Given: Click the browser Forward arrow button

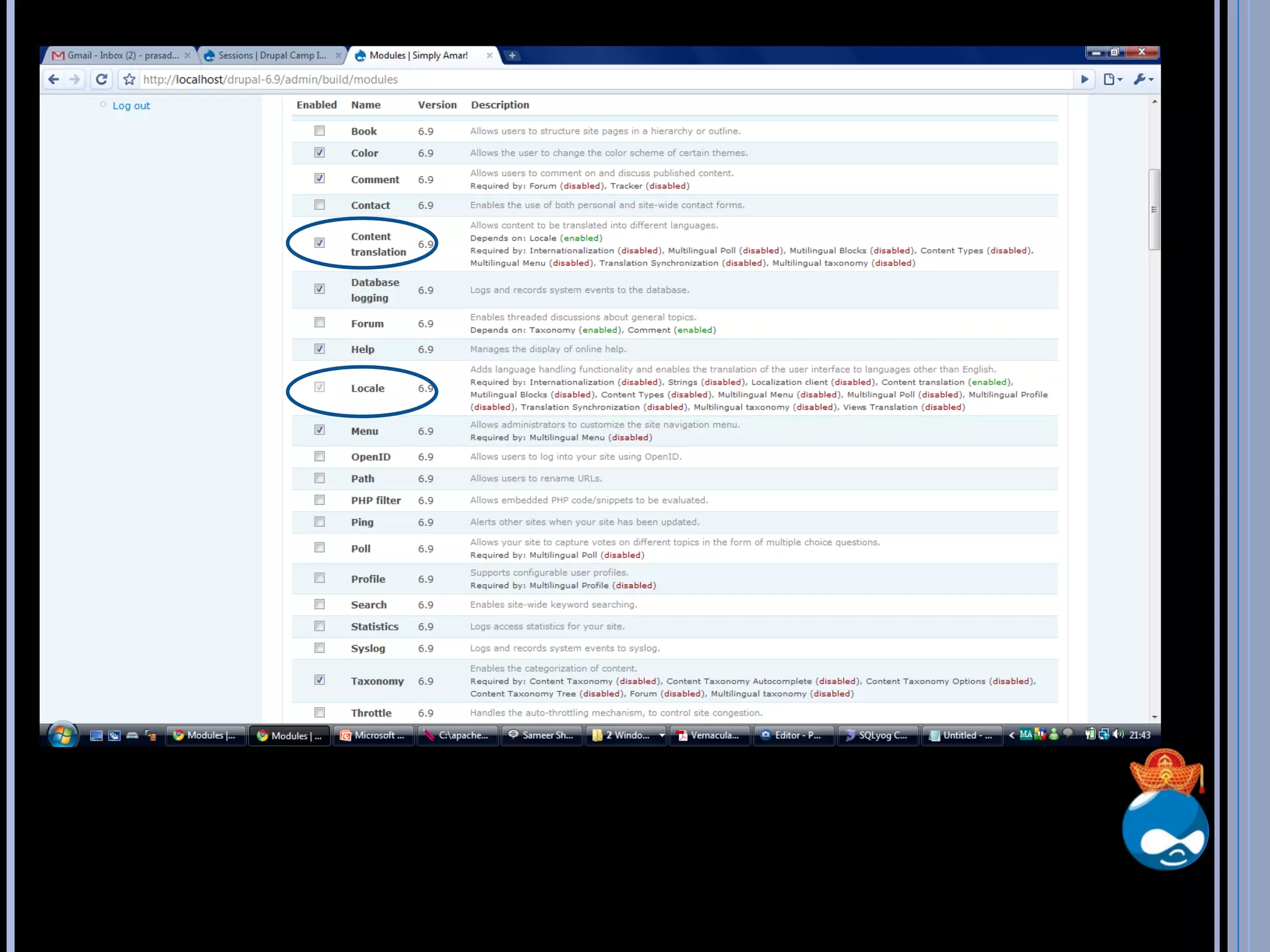Looking at the screenshot, I should (x=75, y=79).
